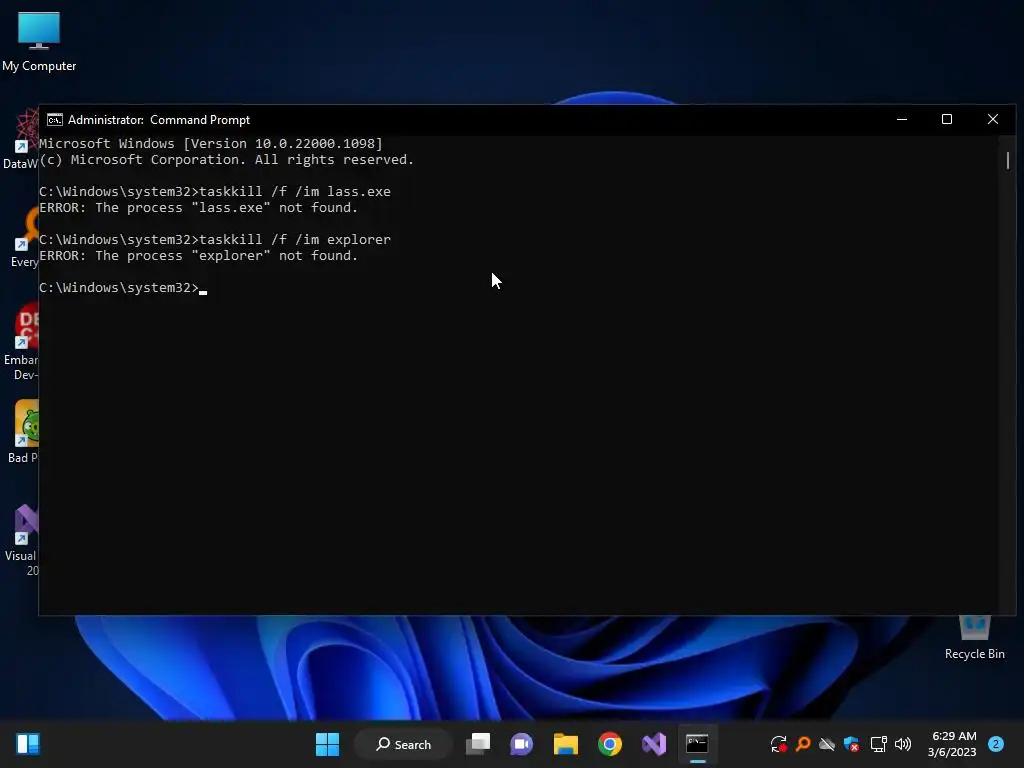Click the 'process "lass.exe" not found' error line
Image resolution: width=1024 pixels, height=768 pixels.
[199, 208]
